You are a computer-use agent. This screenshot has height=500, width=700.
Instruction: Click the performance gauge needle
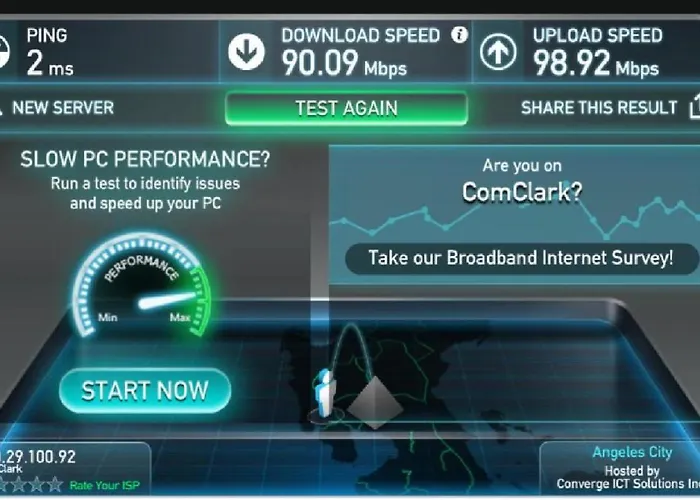[x=167, y=300]
